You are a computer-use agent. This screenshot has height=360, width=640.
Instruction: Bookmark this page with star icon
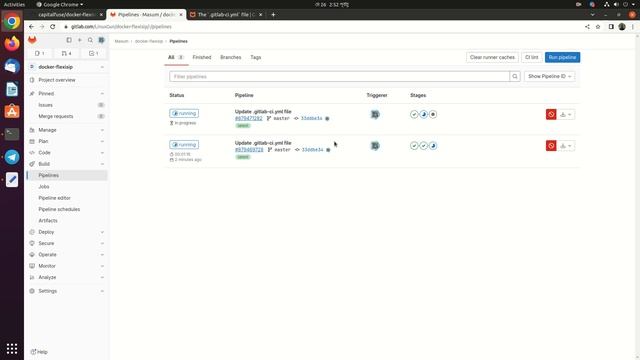tap(598, 27)
